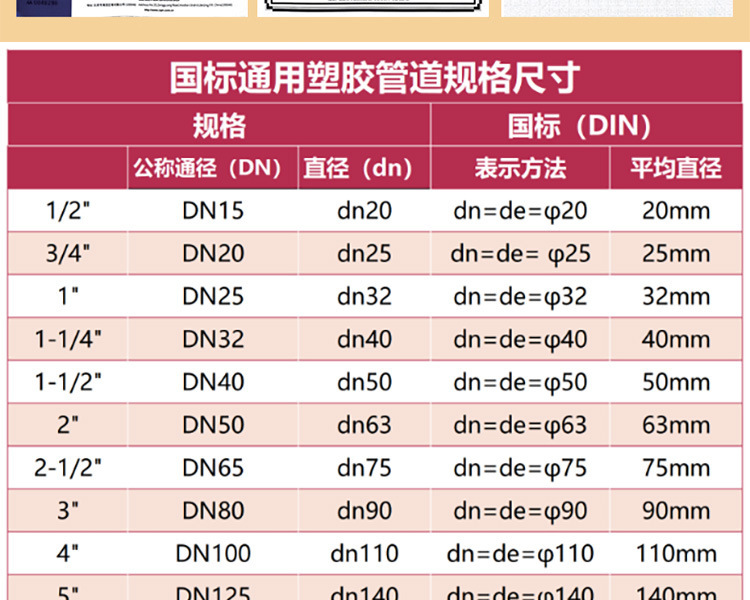Click the 平均直径 column header

point(675,168)
